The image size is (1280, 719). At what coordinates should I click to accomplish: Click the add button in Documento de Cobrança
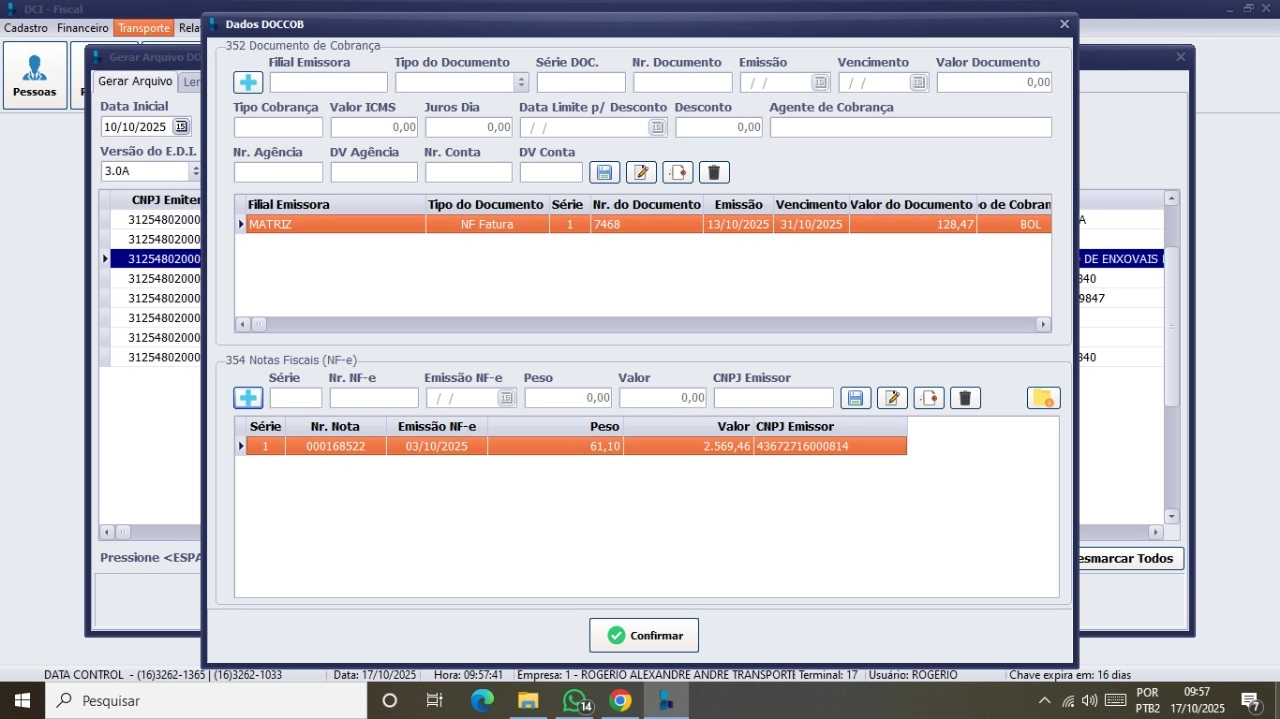pyautogui.click(x=247, y=83)
